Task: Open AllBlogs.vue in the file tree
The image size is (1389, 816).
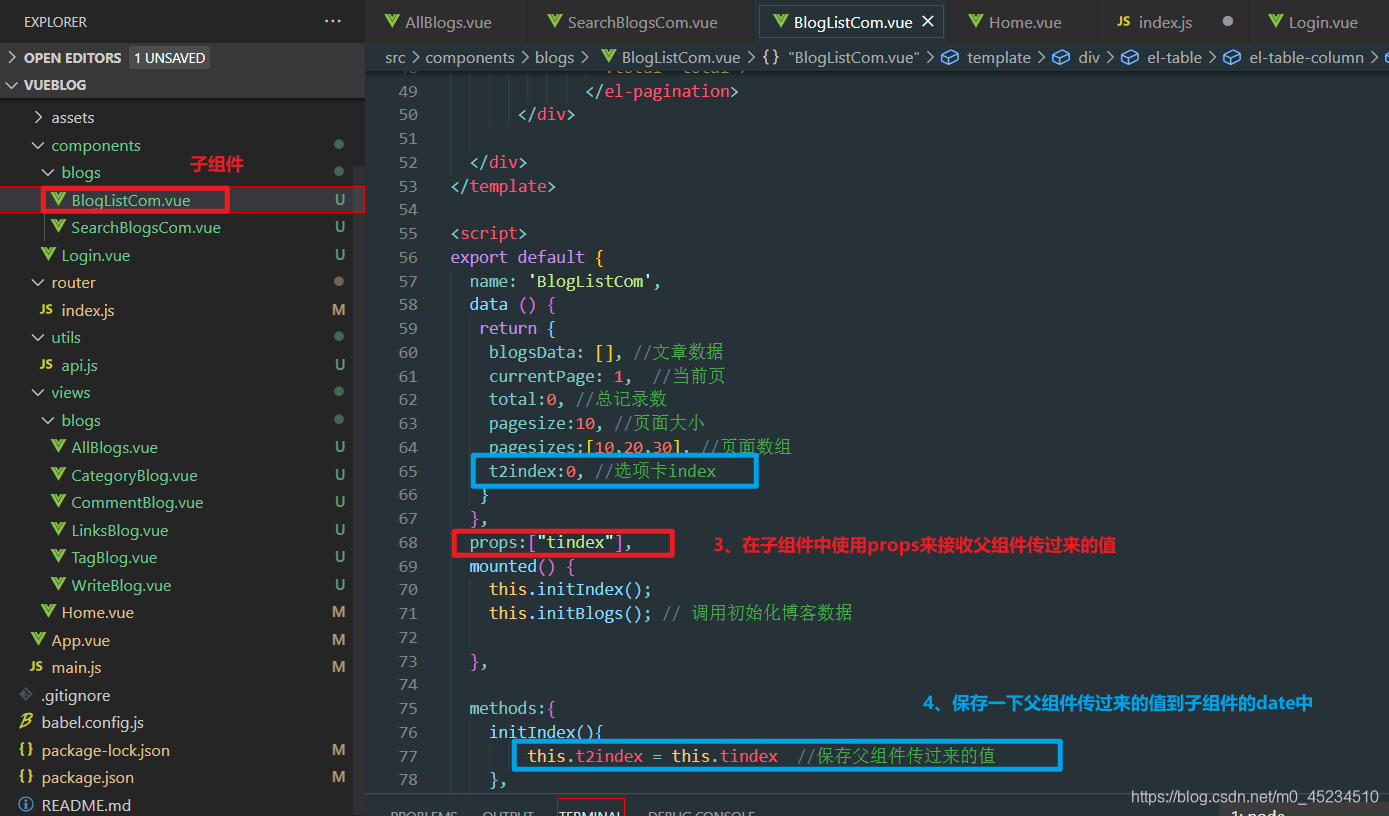Action: point(114,447)
